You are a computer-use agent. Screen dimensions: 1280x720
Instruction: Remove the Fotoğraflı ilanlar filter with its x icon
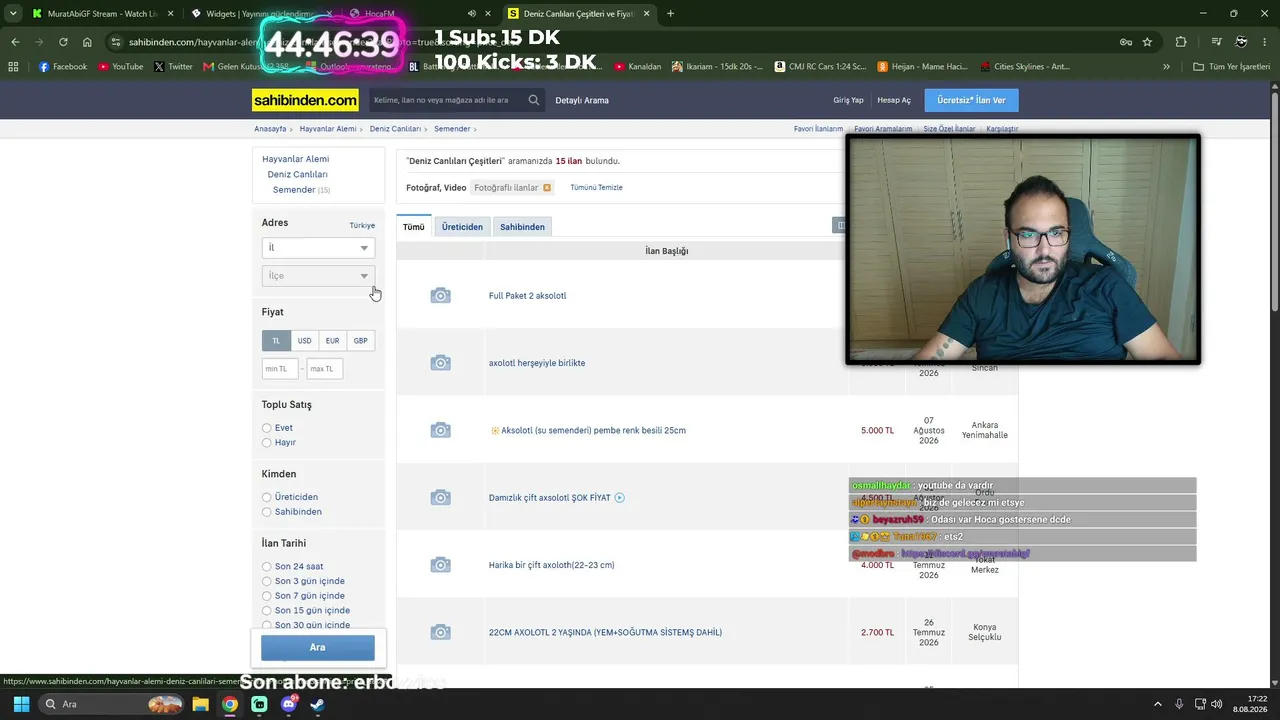tap(547, 188)
